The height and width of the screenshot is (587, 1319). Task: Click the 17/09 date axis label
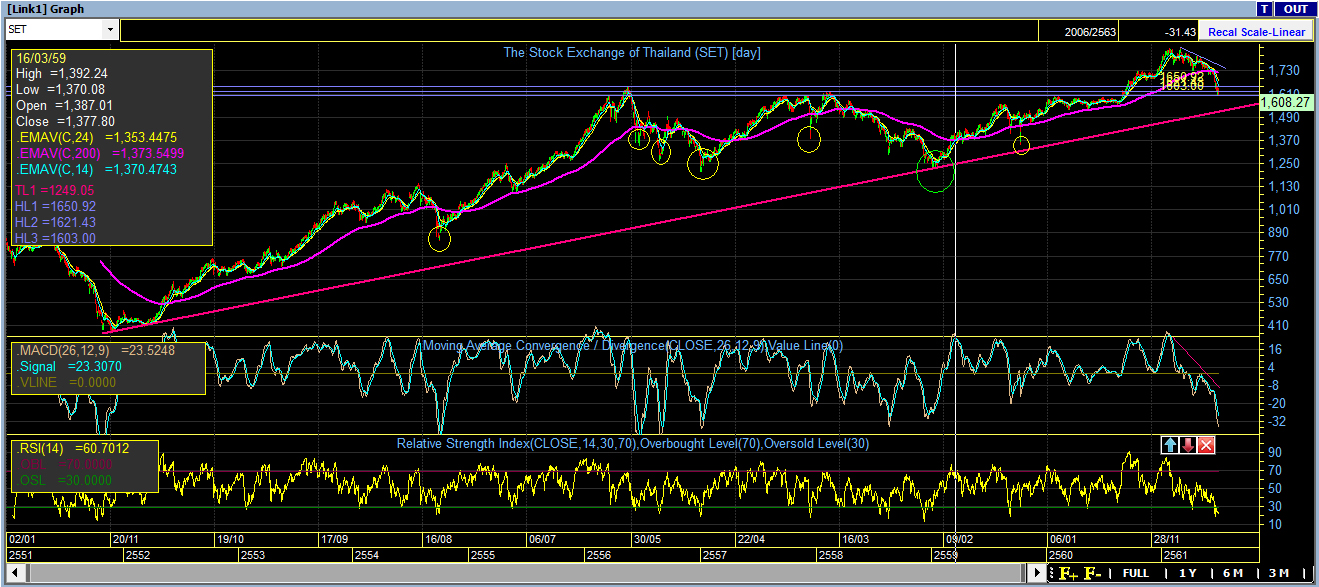click(335, 539)
